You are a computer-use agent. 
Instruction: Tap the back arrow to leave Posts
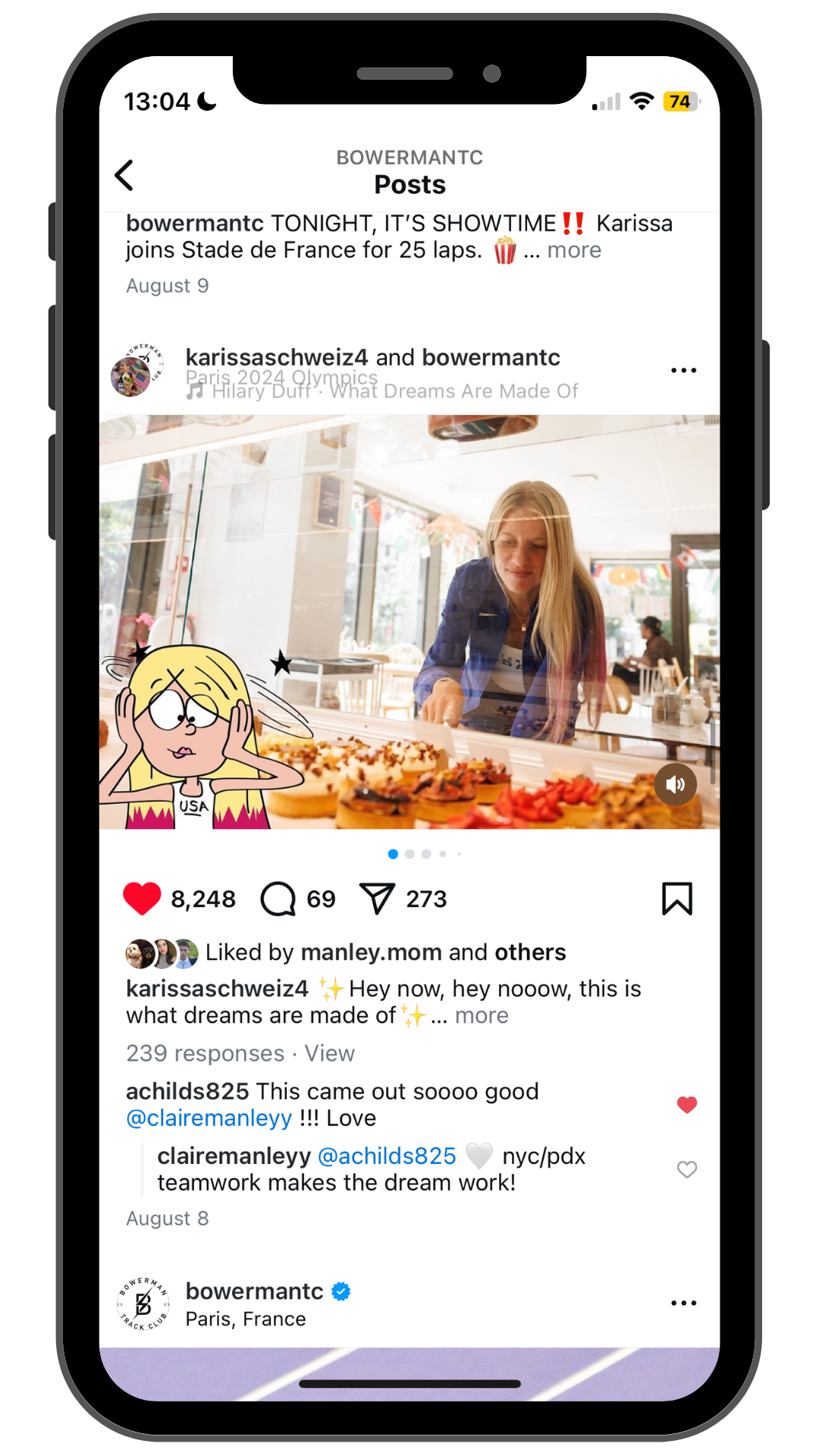(x=124, y=175)
